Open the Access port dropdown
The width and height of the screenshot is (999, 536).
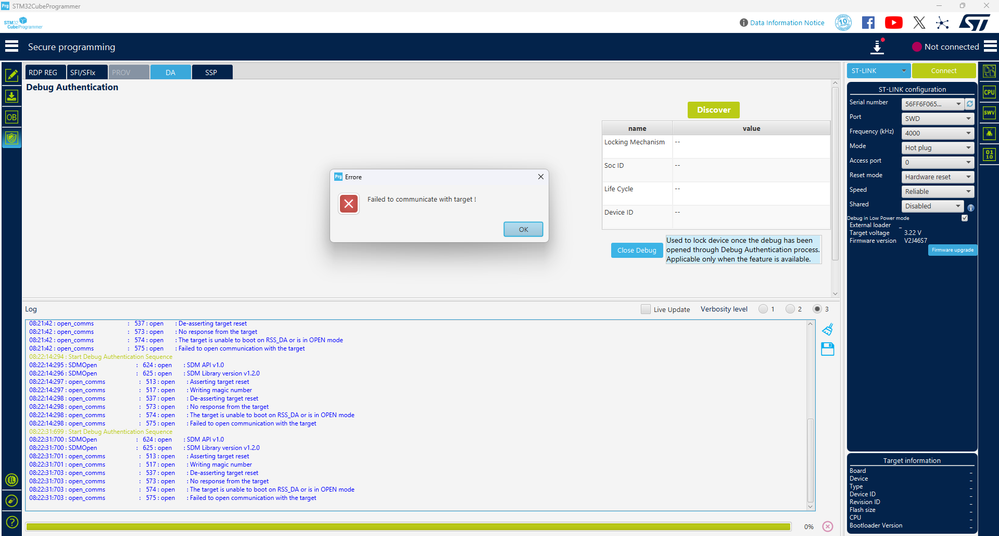(937, 163)
